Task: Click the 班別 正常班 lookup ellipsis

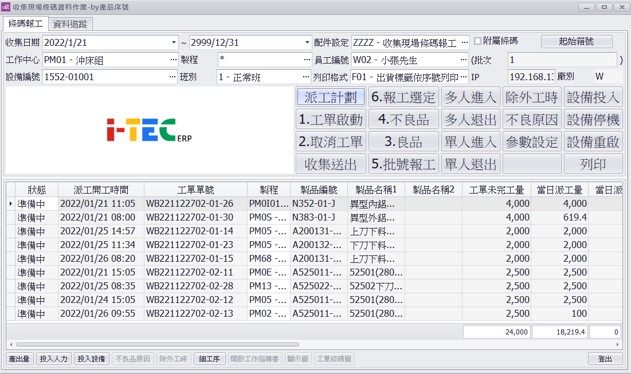Action: click(306, 77)
